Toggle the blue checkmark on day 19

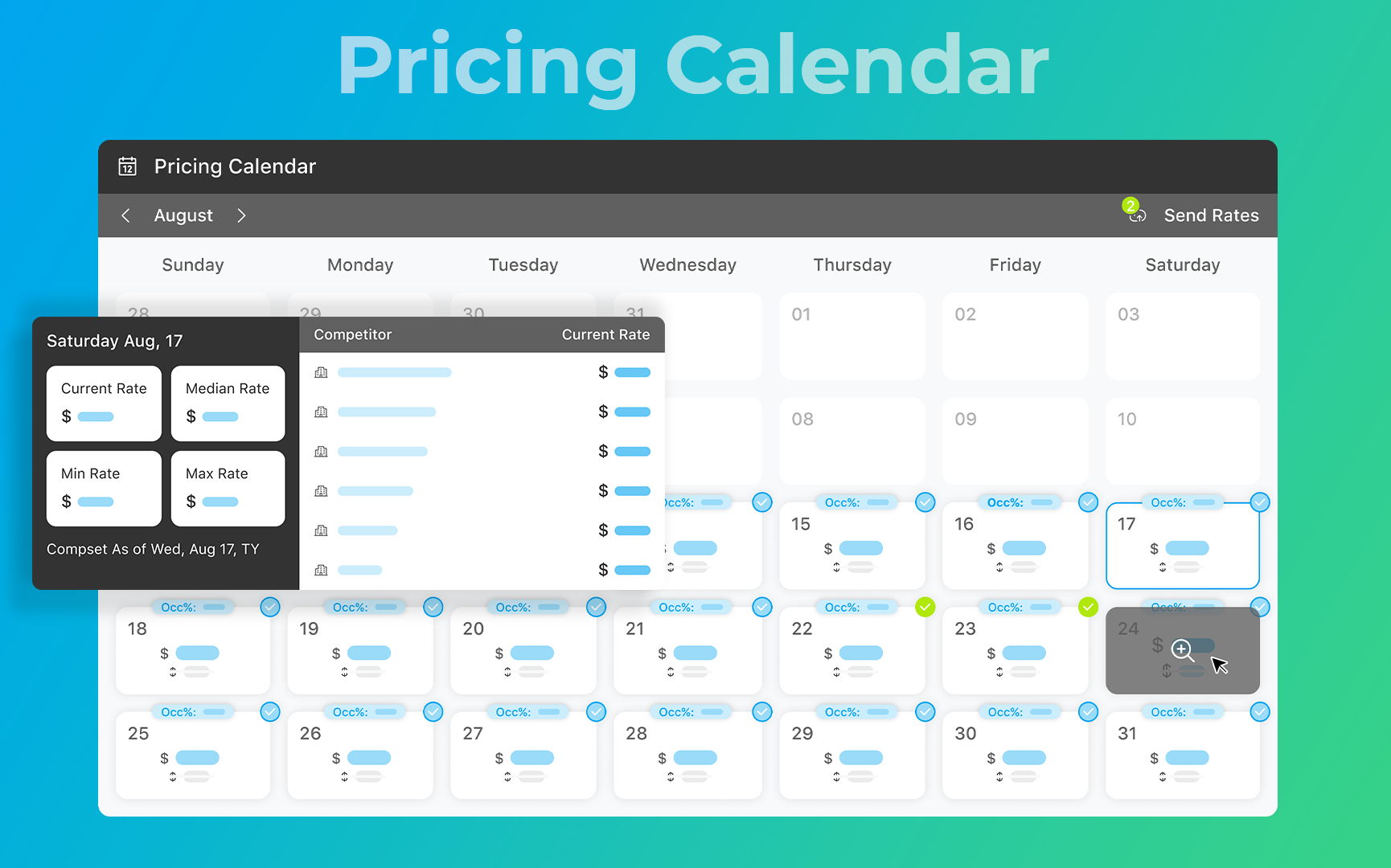tap(433, 608)
